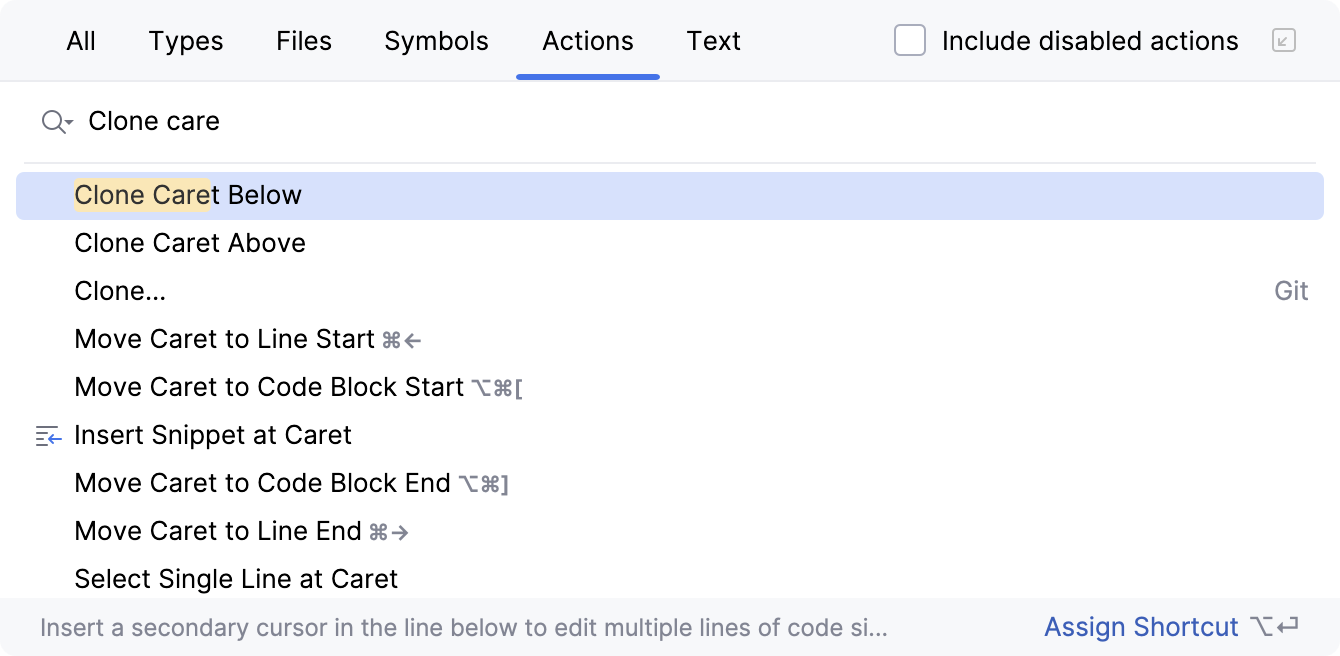Choose Select Single Line at Caret
Image resolution: width=1340 pixels, height=656 pixels.
(x=236, y=579)
